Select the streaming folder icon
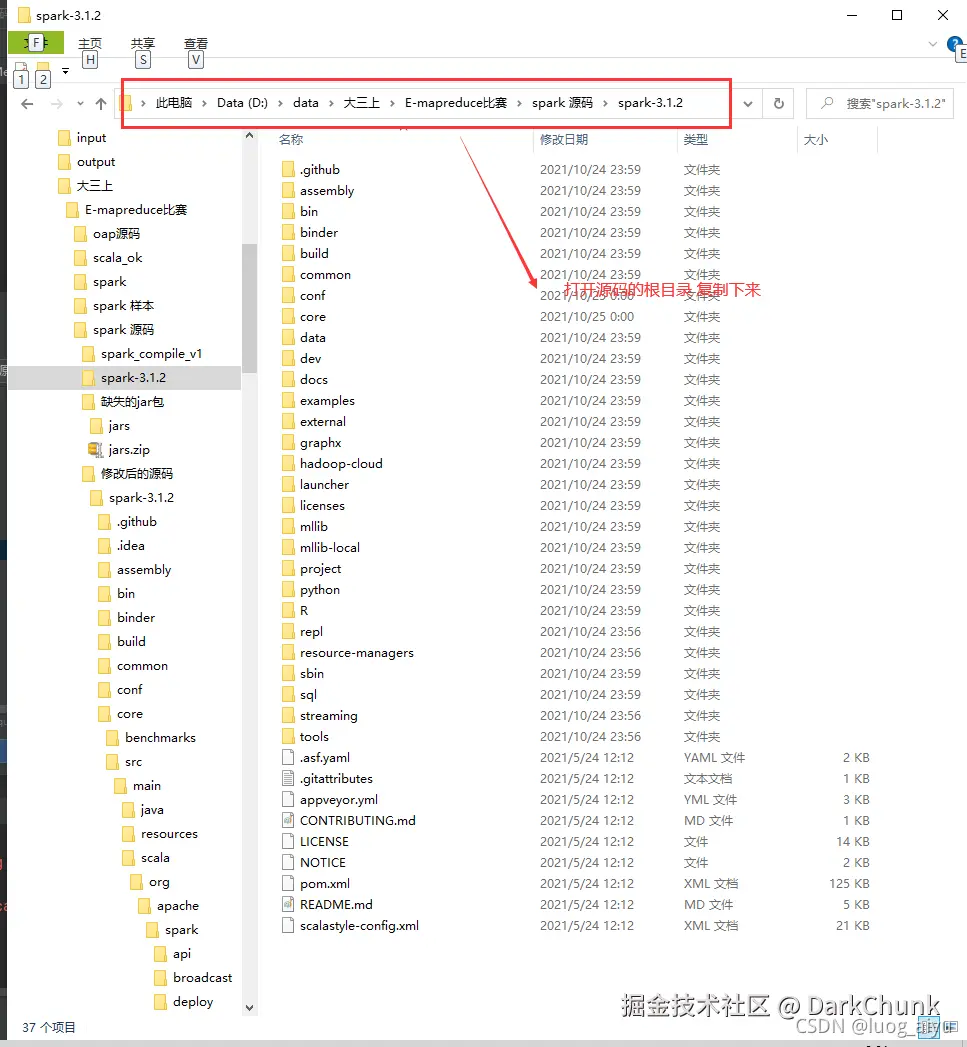The image size is (967, 1047). point(288,716)
